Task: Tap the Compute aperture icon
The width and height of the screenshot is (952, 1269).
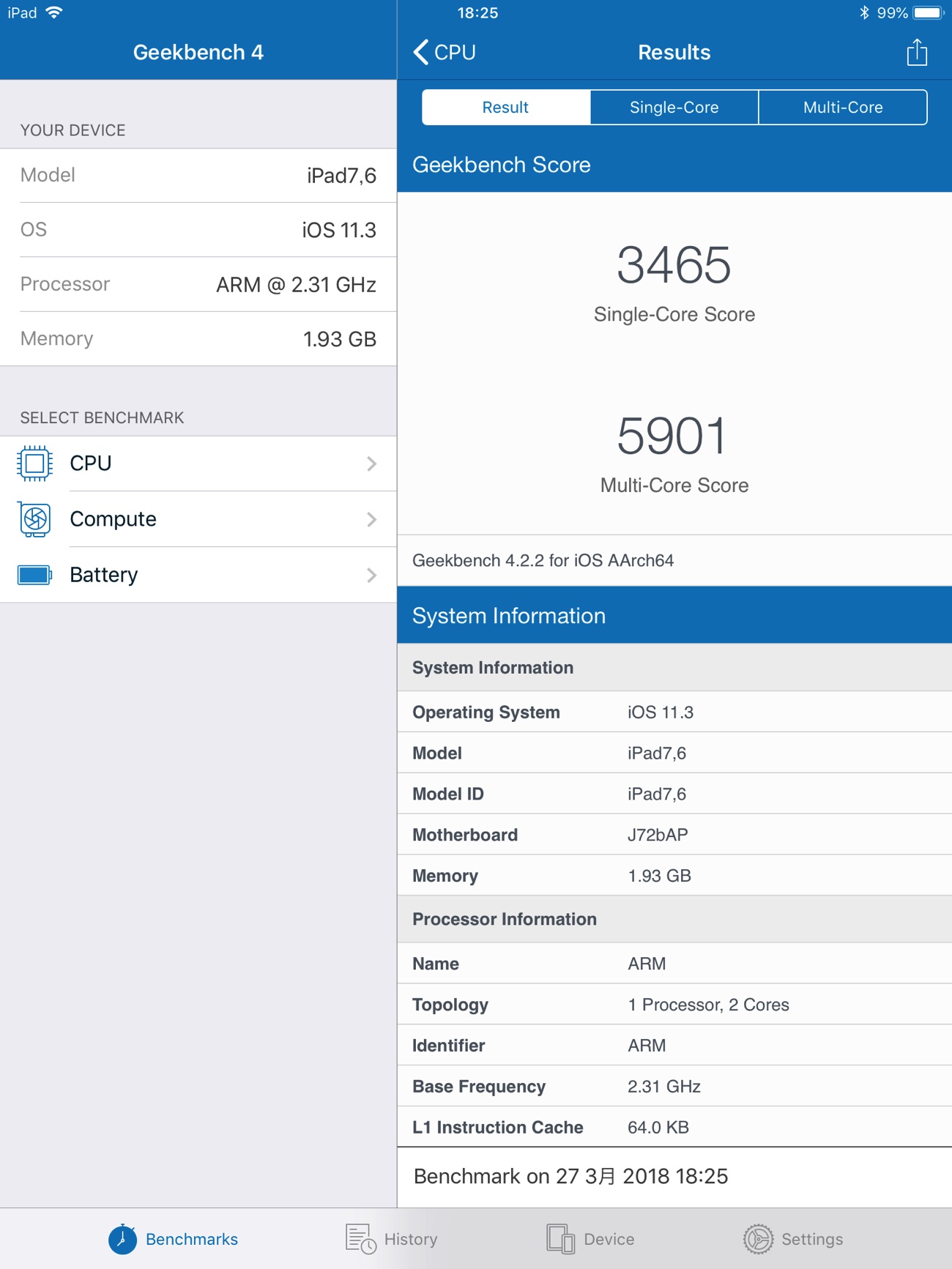Action: (34, 519)
